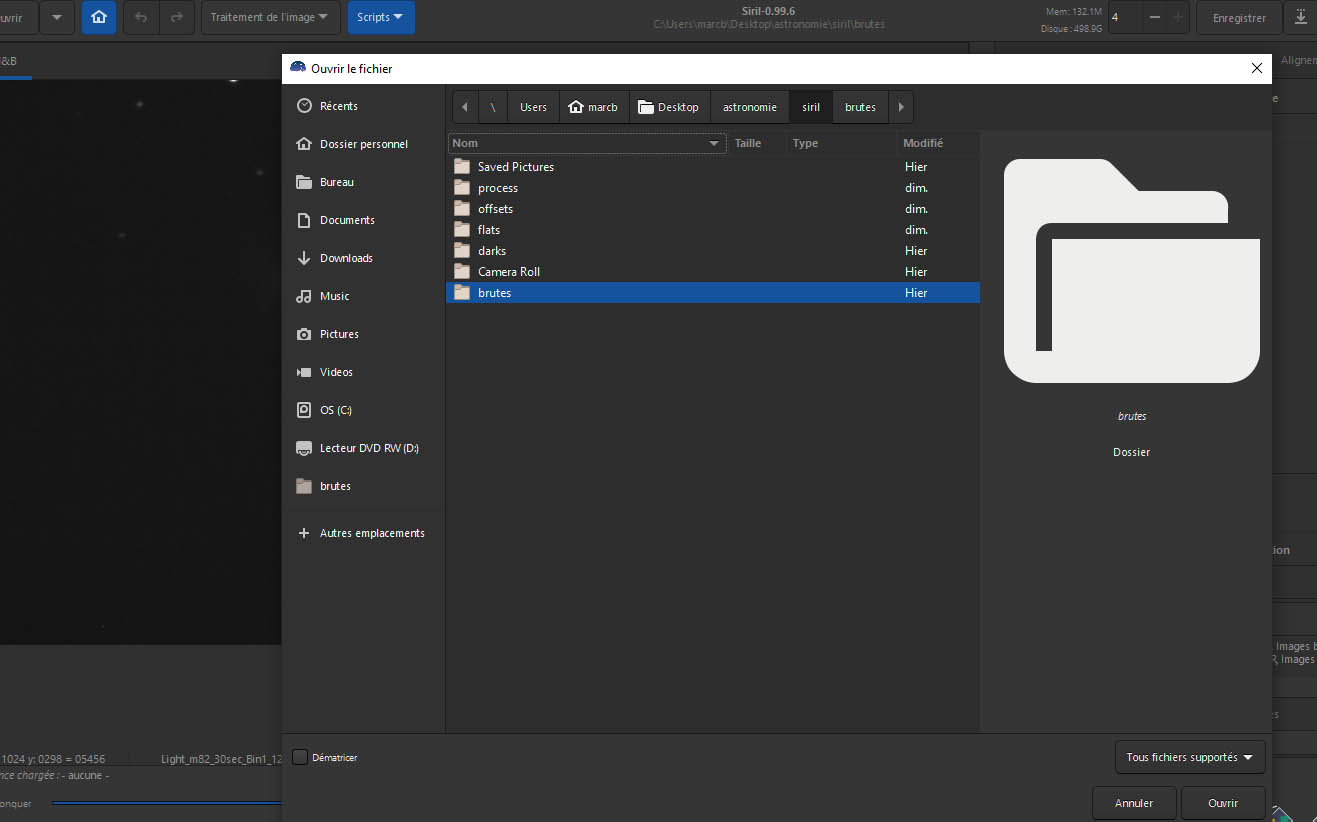Go to Dossier personnel location
Screen dimensions: 1317x822
(363, 144)
